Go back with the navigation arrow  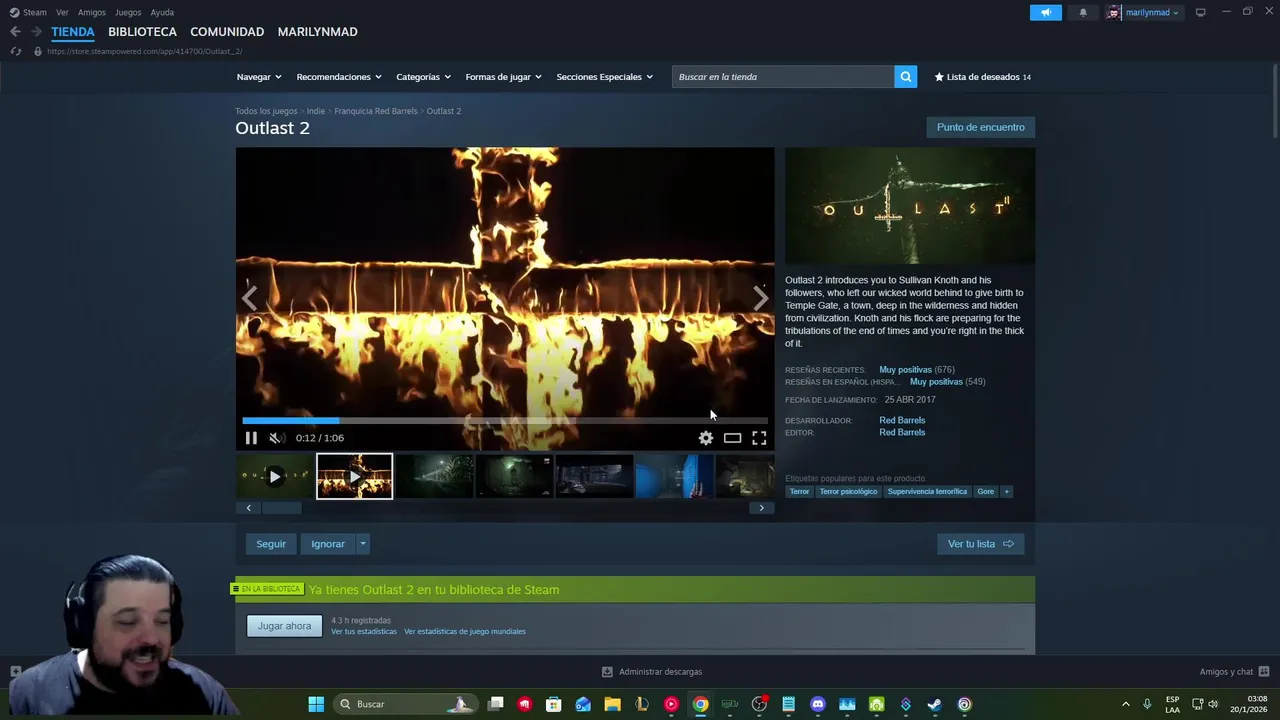(x=15, y=32)
